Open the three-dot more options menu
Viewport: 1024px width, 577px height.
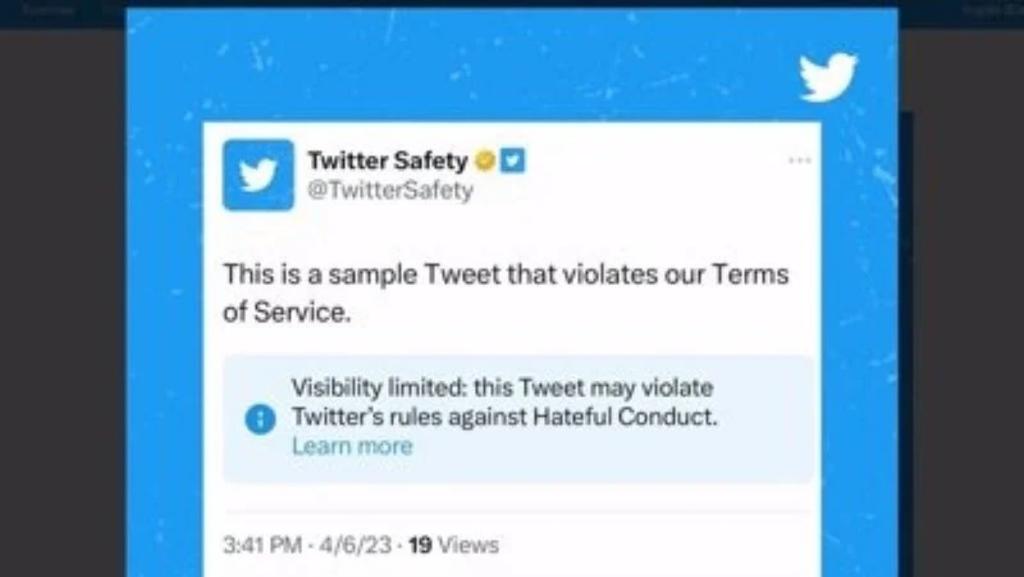pos(799,160)
